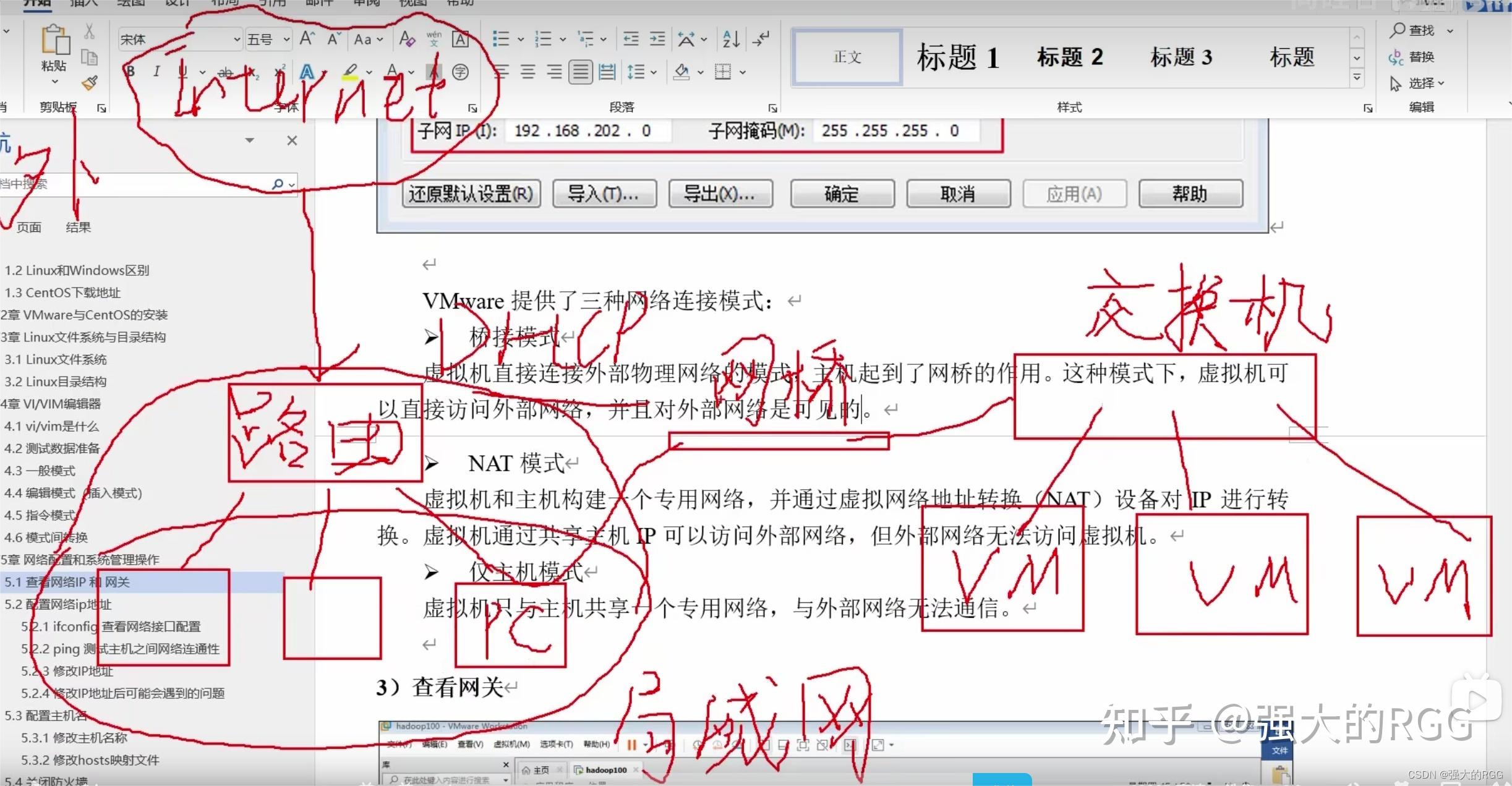Expand the styles gallery More arrow
1512x786 pixels.
pos(1357,77)
